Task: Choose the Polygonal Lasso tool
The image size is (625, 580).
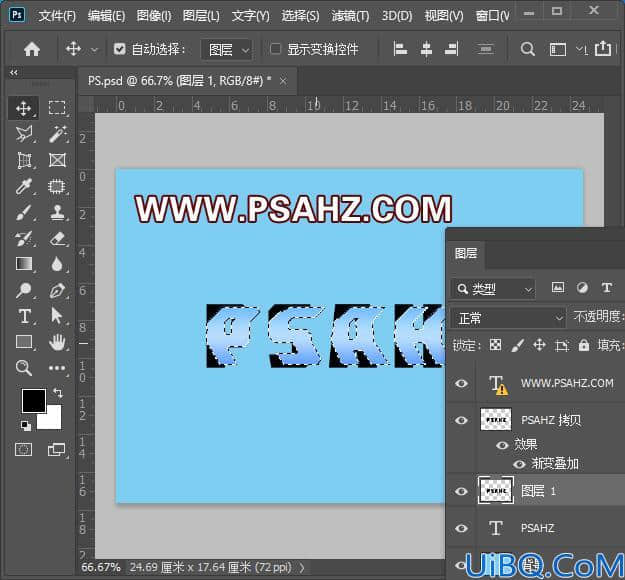Action: point(24,134)
